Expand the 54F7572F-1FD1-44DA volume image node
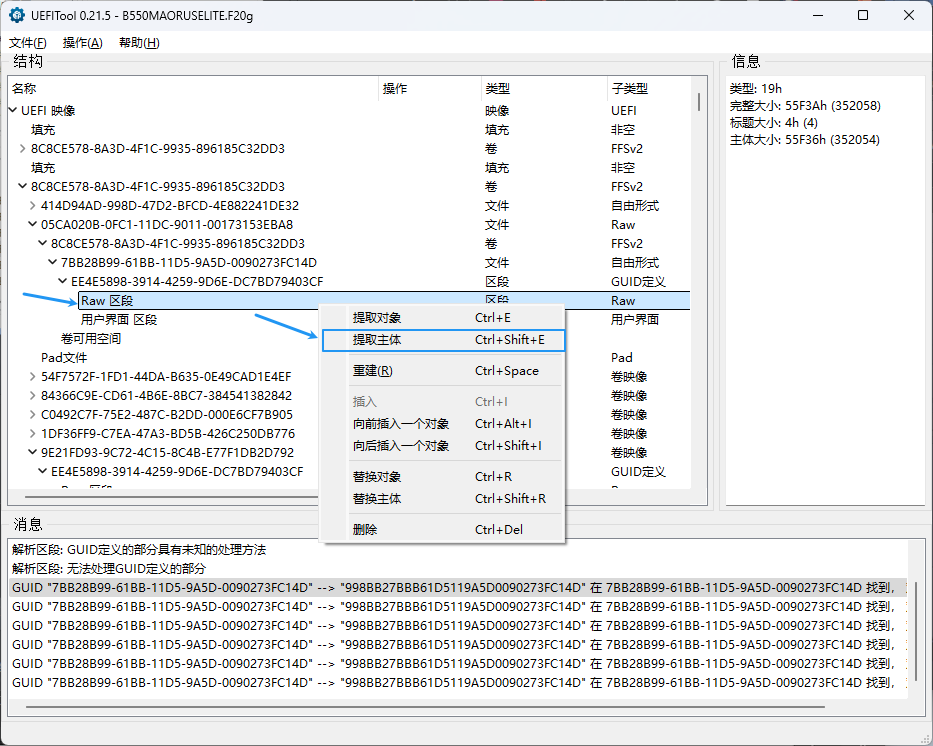The image size is (933, 746). [32, 377]
